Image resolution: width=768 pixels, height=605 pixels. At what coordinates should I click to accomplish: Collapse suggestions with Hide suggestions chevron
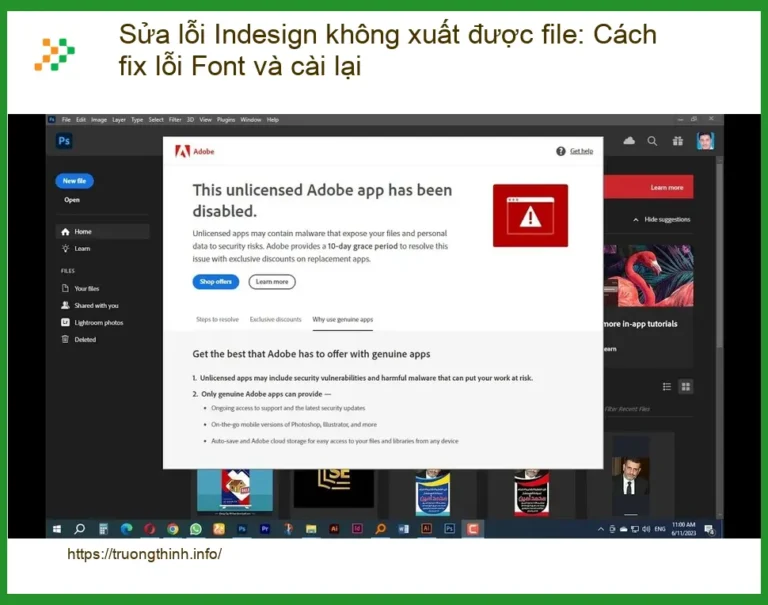(x=636, y=219)
